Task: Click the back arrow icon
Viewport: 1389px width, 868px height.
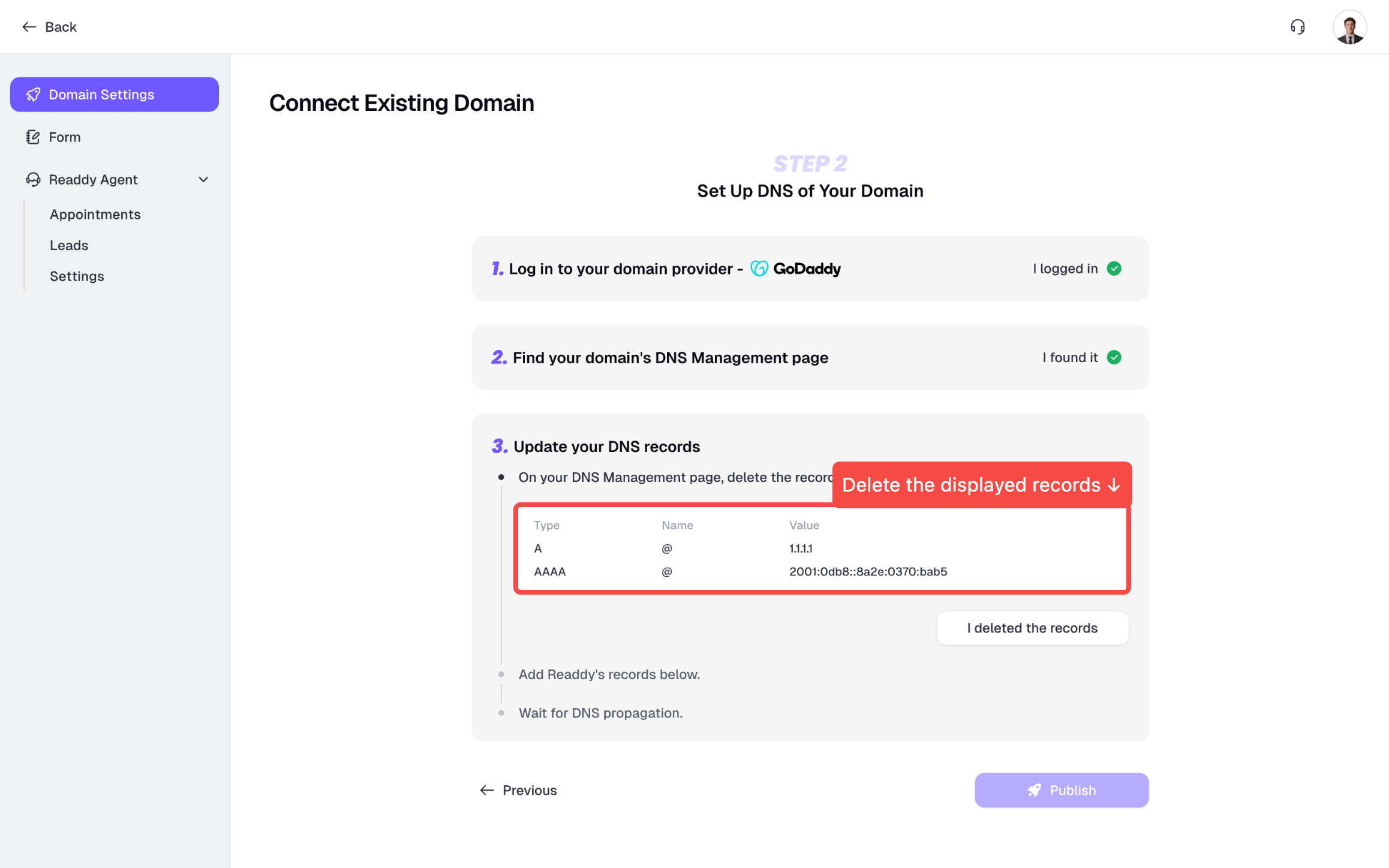Action: coord(29,27)
